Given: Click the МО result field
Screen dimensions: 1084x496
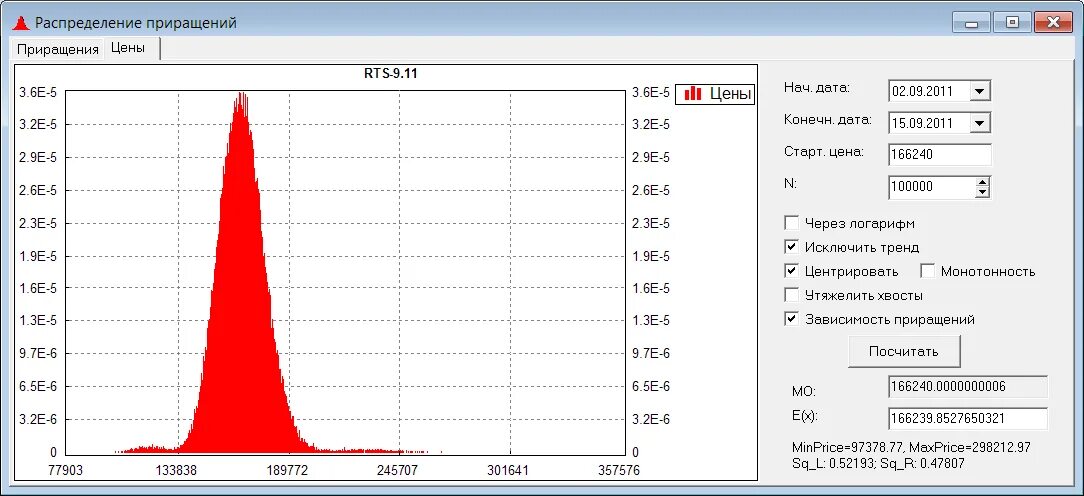Looking at the screenshot, I should [x=968, y=386].
